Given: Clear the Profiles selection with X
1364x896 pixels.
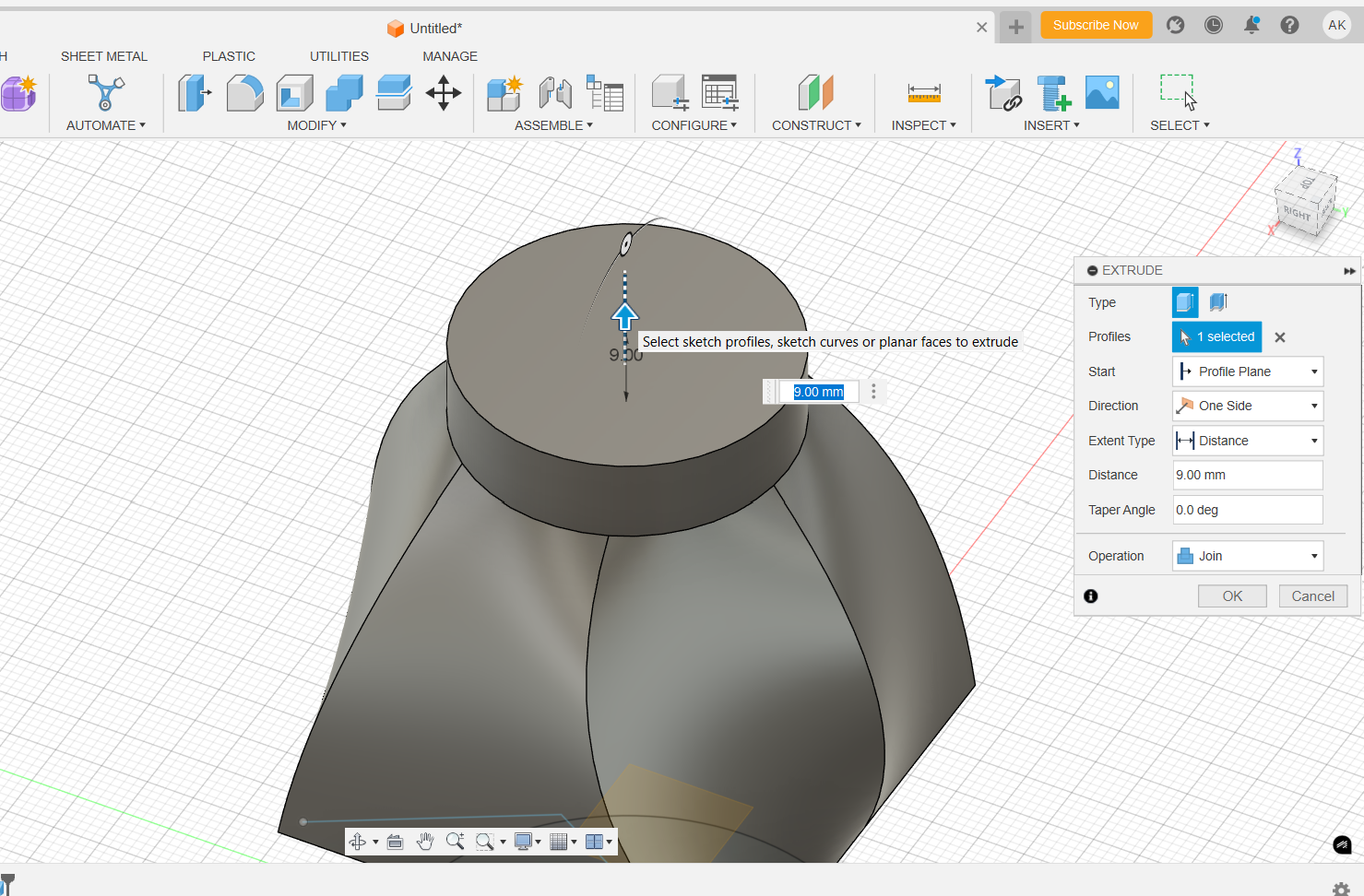Looking at the screenshot, I should tap(1280, 337).
